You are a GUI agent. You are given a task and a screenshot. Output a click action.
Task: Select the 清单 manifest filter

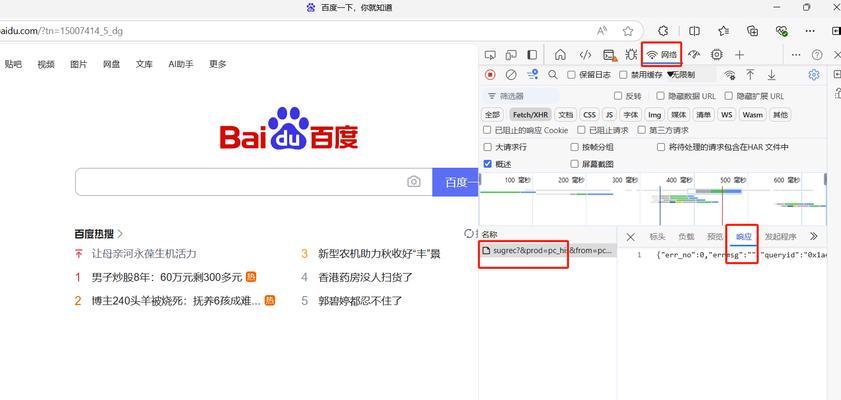point(704,115)
